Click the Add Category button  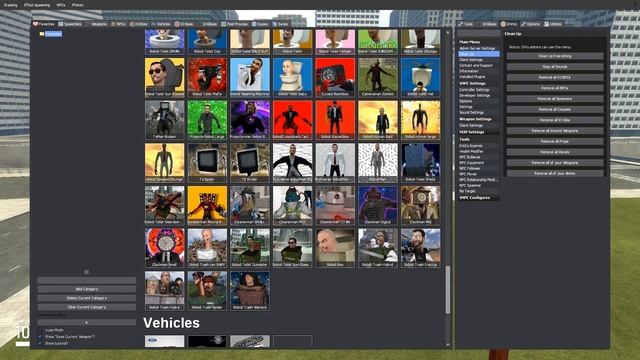87,289
